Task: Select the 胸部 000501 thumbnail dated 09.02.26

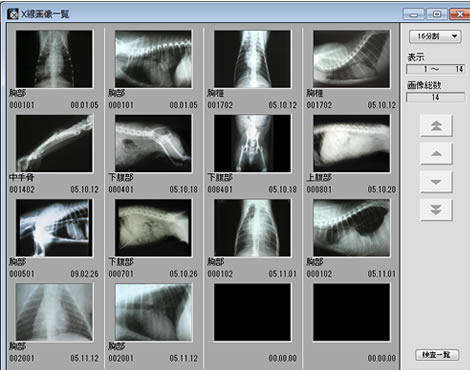Action: click(x=54, y=228)
